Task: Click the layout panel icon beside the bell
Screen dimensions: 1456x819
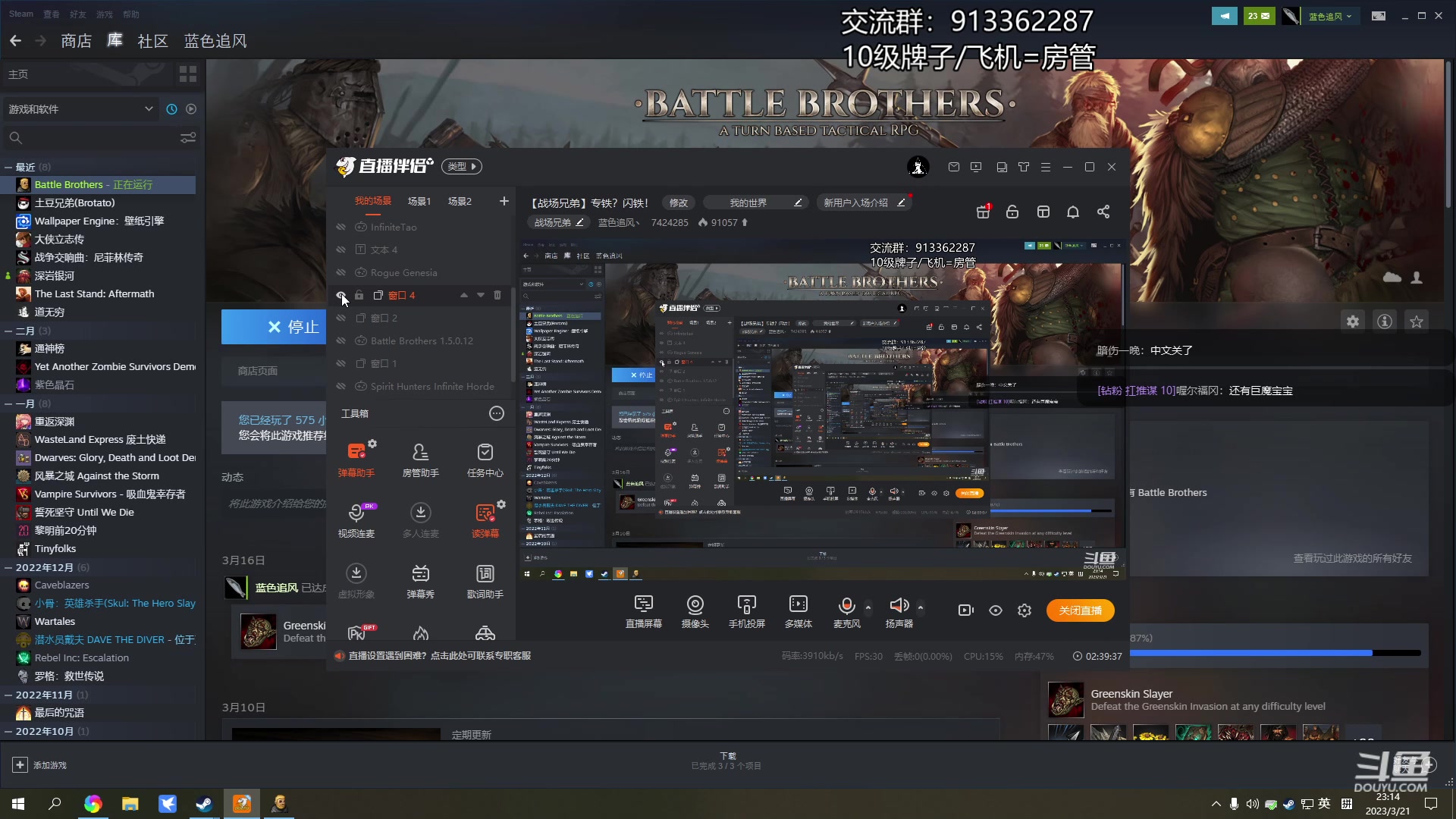Action: pos(1043,212)
